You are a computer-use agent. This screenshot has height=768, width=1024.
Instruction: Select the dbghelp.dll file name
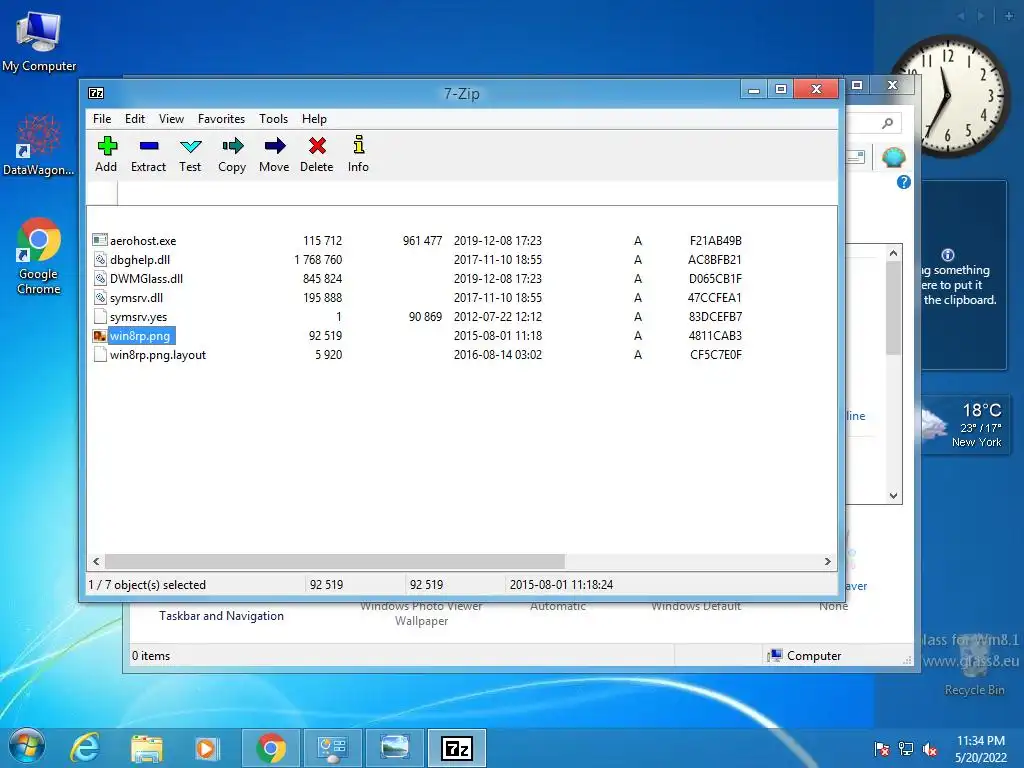tap(140, 259)
